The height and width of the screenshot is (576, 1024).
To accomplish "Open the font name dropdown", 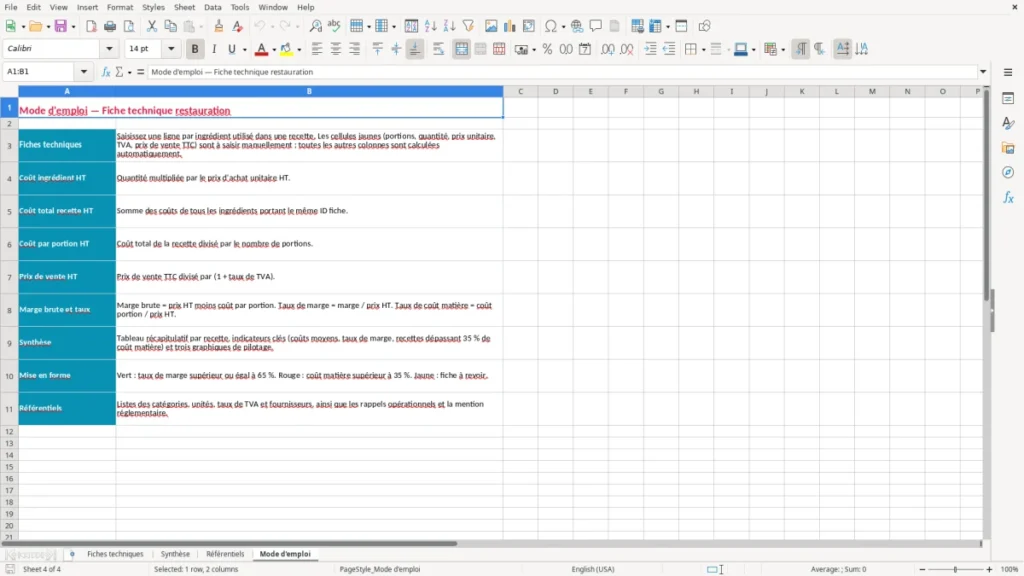I will 109,48.
